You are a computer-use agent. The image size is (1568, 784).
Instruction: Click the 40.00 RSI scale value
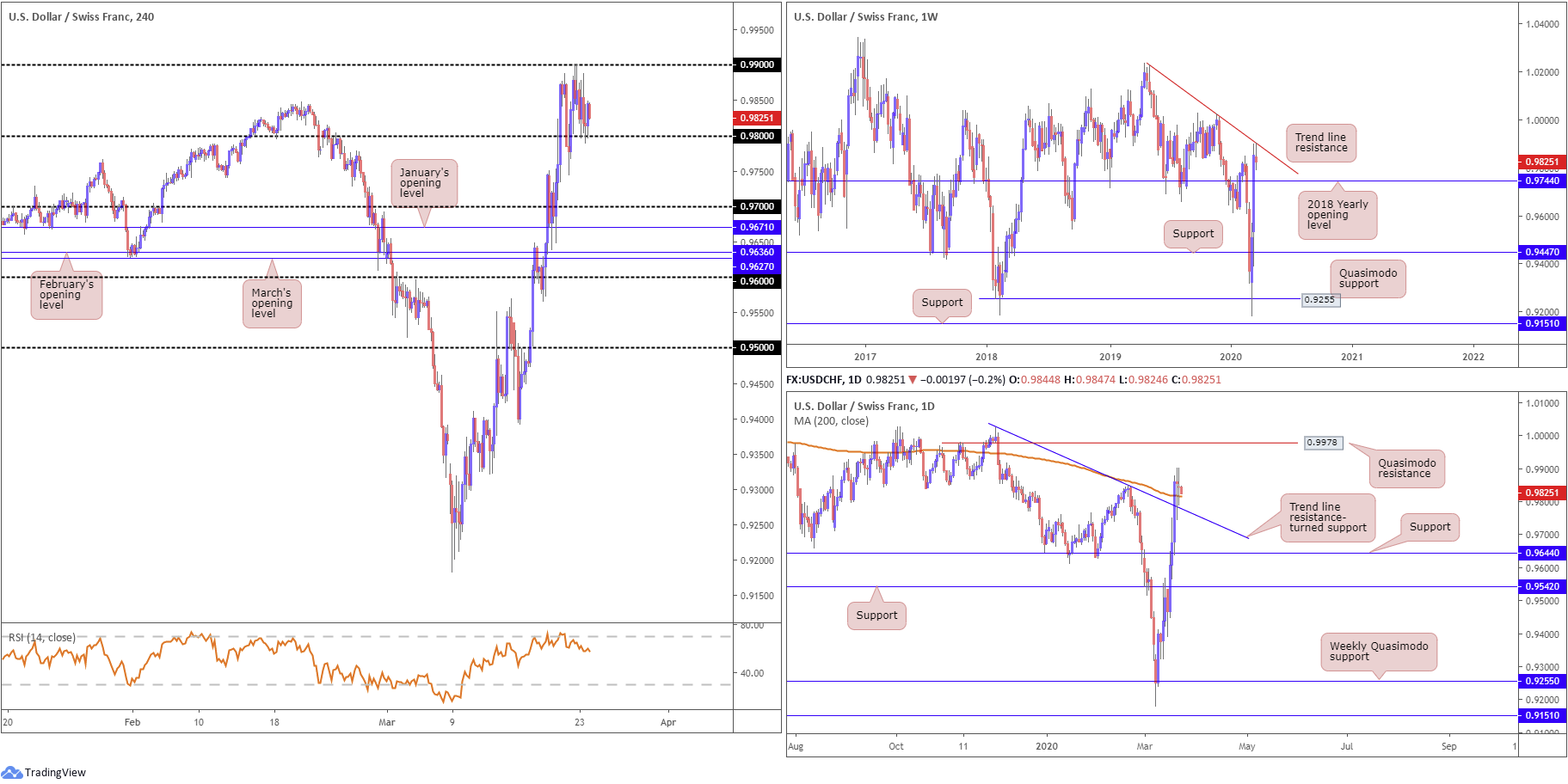[x=753, y=673]
